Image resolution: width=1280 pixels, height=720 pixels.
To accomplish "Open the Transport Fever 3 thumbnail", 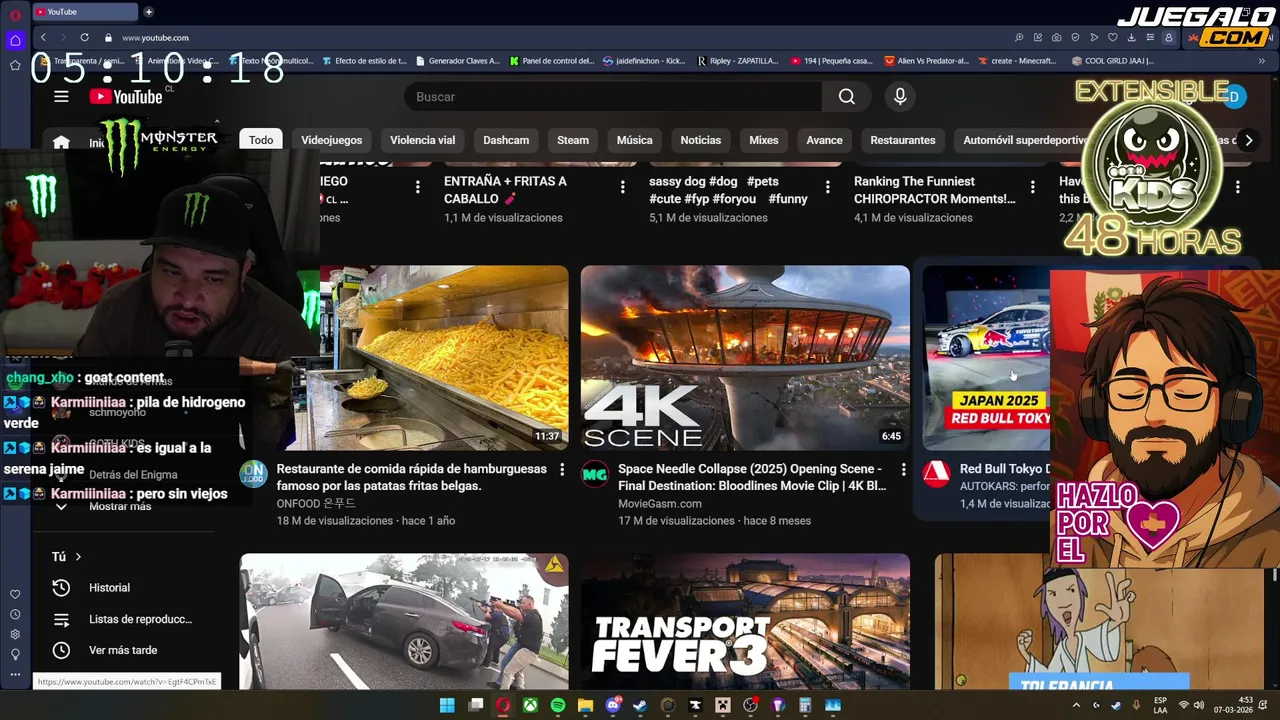I will tap(745, 621).
